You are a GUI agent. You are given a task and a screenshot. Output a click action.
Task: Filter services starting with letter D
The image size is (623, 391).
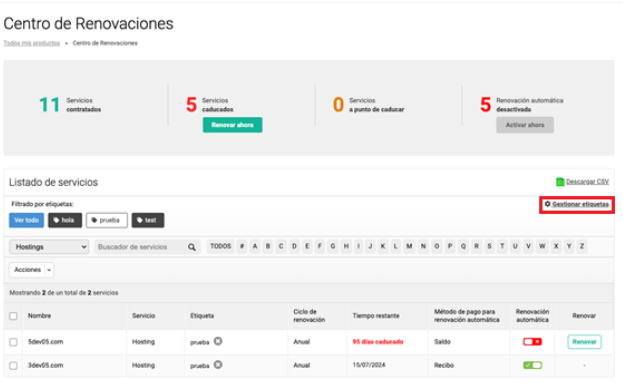[x=294, y=246]
